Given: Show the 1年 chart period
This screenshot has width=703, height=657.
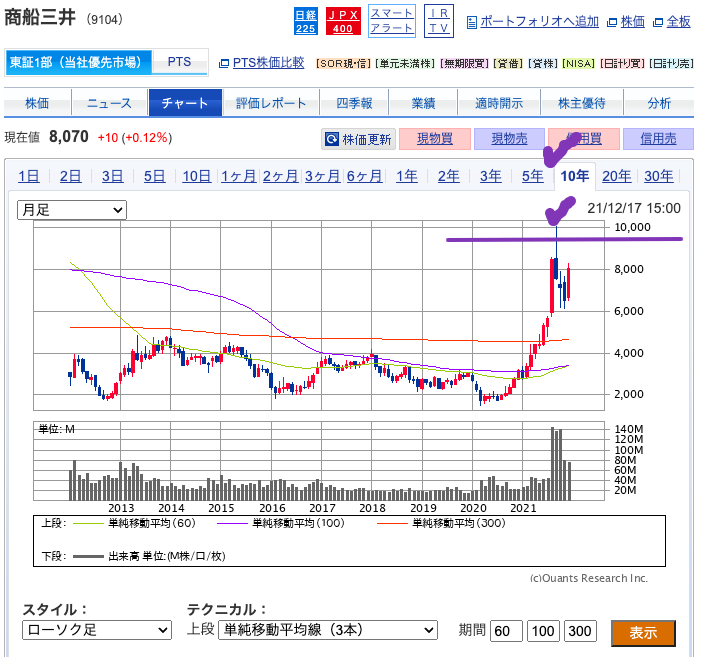Looking at the screenshot, I should pos(407,176).
